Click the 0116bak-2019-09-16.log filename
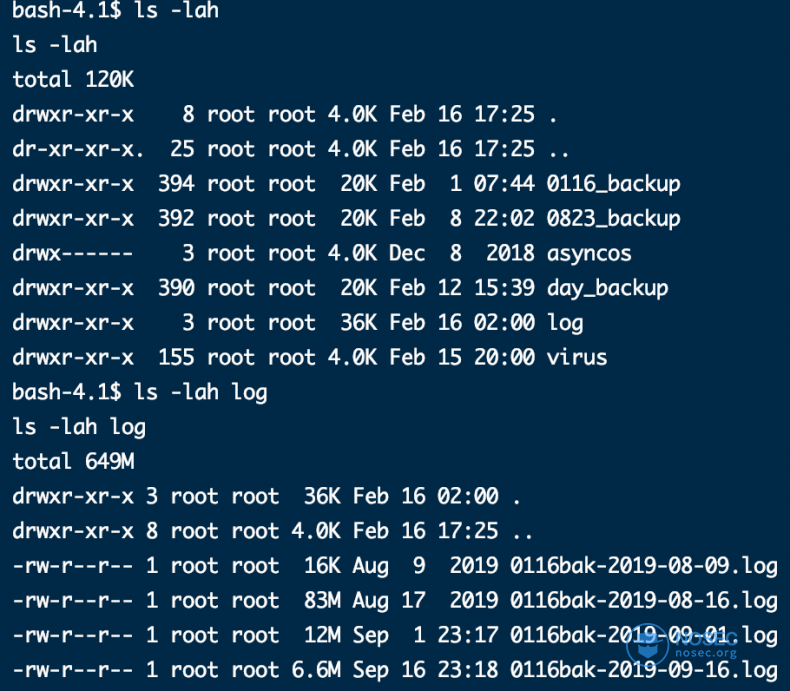 tap(644, 670)
